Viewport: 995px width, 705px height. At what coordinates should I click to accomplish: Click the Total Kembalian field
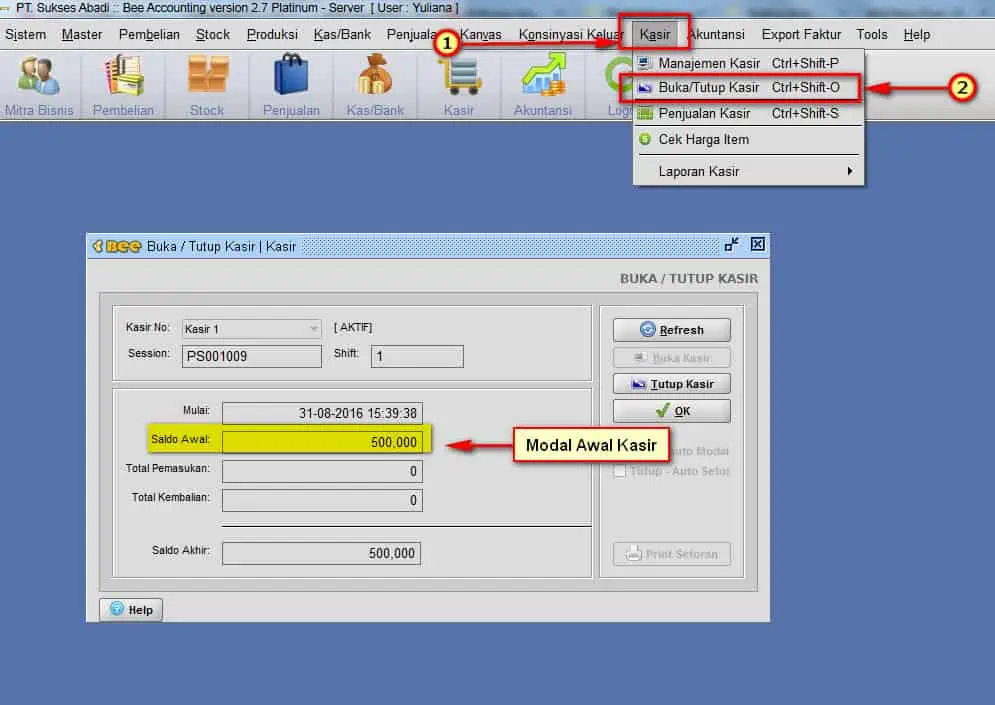tap(322, 500)
